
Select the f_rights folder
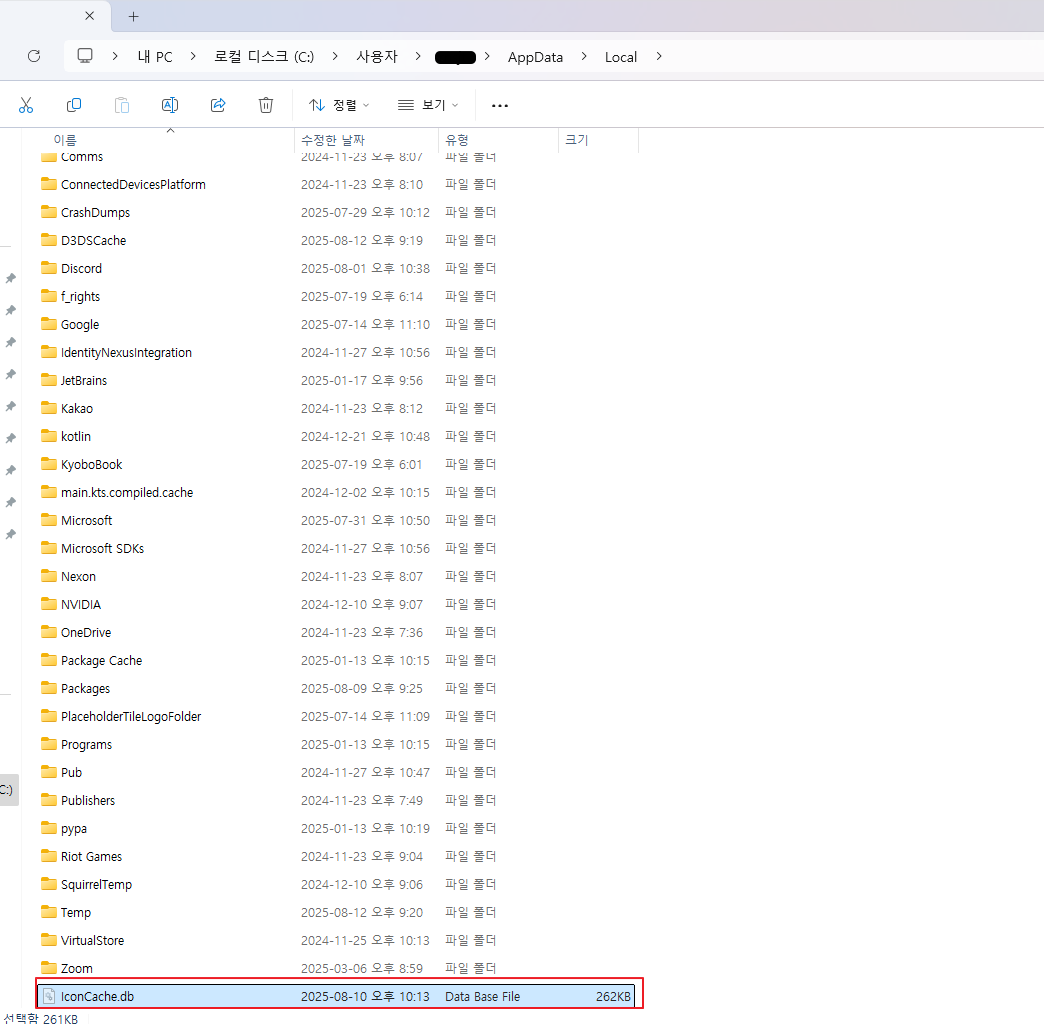[x=80, y=296]
